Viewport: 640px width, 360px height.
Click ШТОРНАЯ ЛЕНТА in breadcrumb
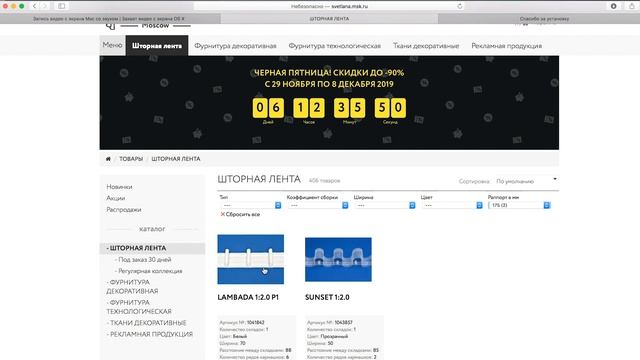pos(176,159)
